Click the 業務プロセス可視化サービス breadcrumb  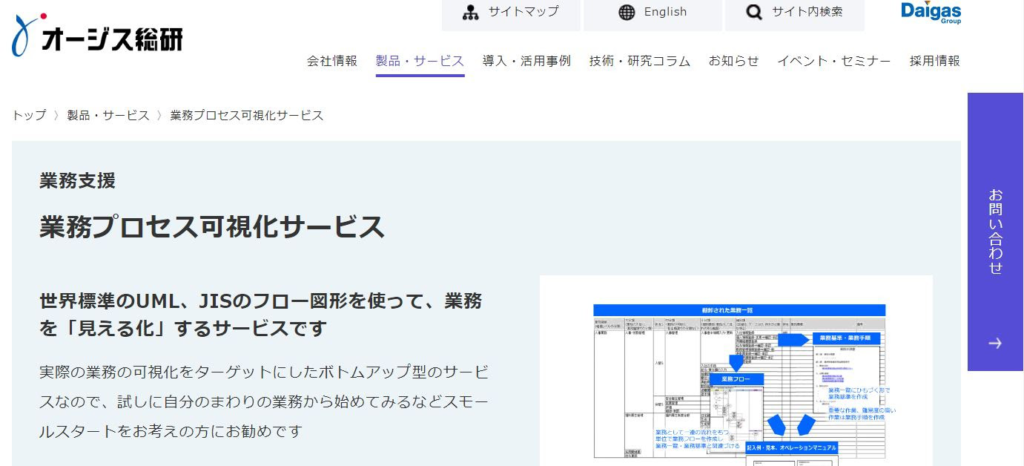247,115
